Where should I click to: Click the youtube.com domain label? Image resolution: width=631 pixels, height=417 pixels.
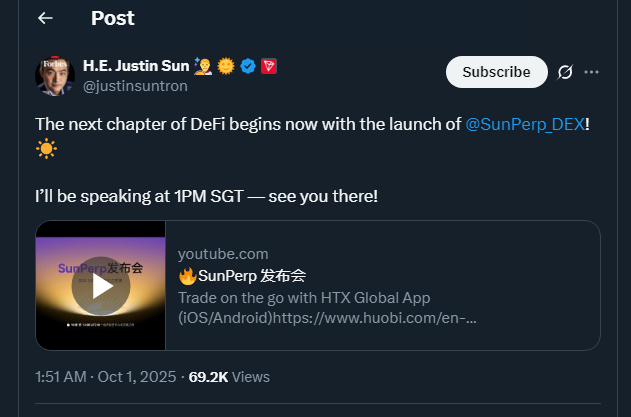[222, 254]
